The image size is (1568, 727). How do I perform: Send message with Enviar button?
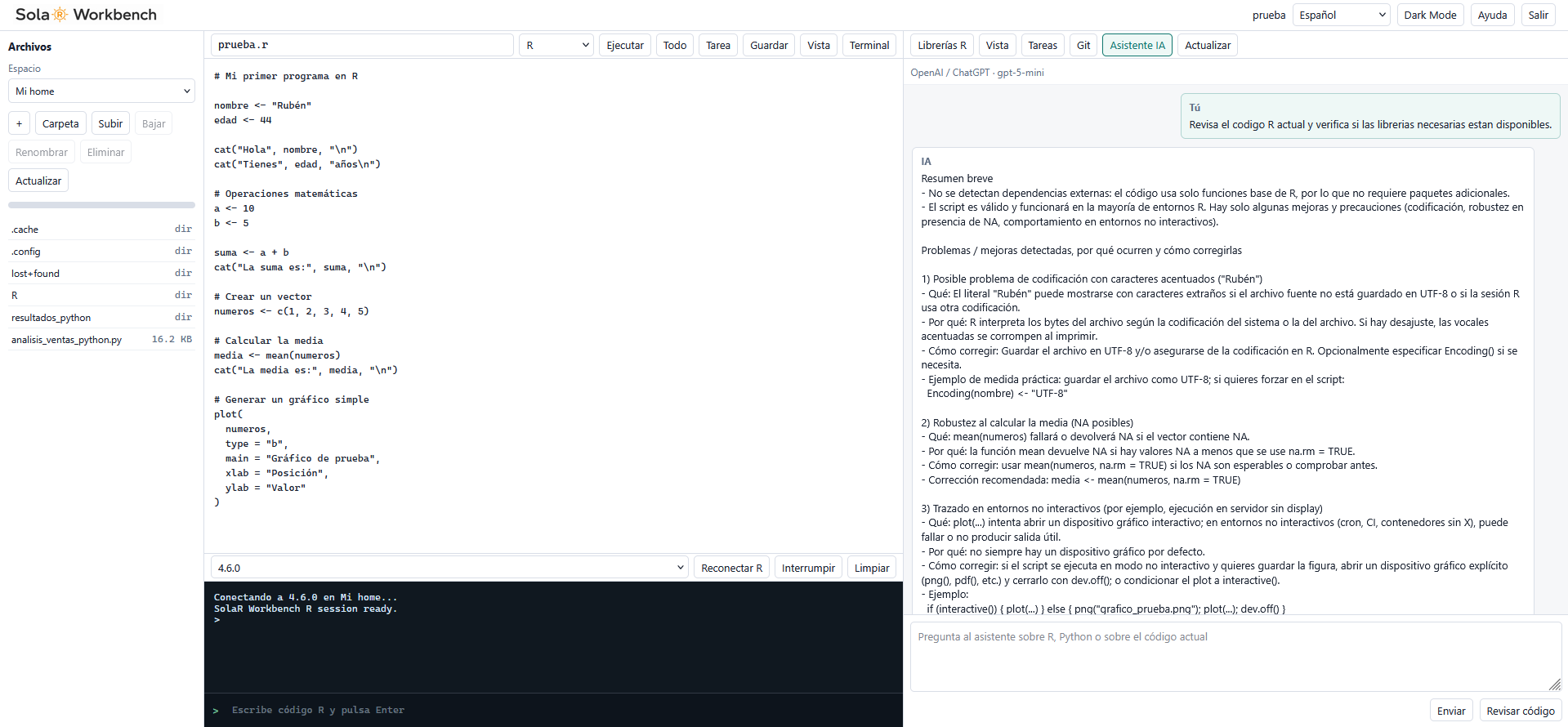point(1451,711)
